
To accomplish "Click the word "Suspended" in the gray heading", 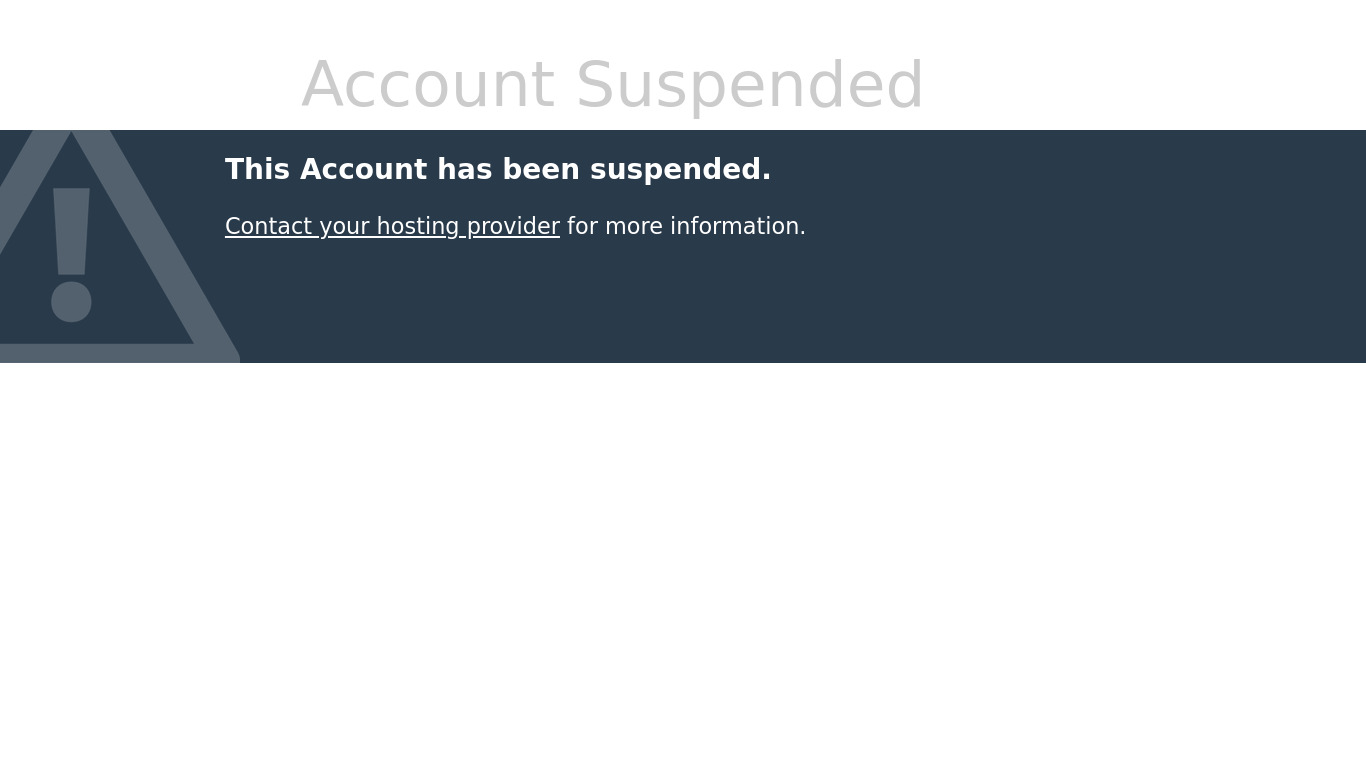I will point(749,86).
